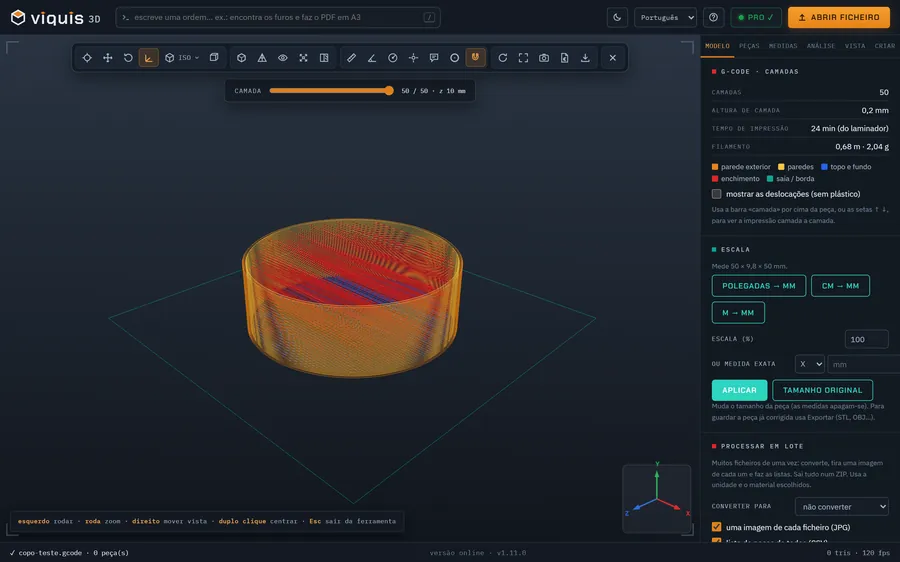Screen dimensions: 900x562
Task: Open the ISO view dropdown
Action: point(183,57)
